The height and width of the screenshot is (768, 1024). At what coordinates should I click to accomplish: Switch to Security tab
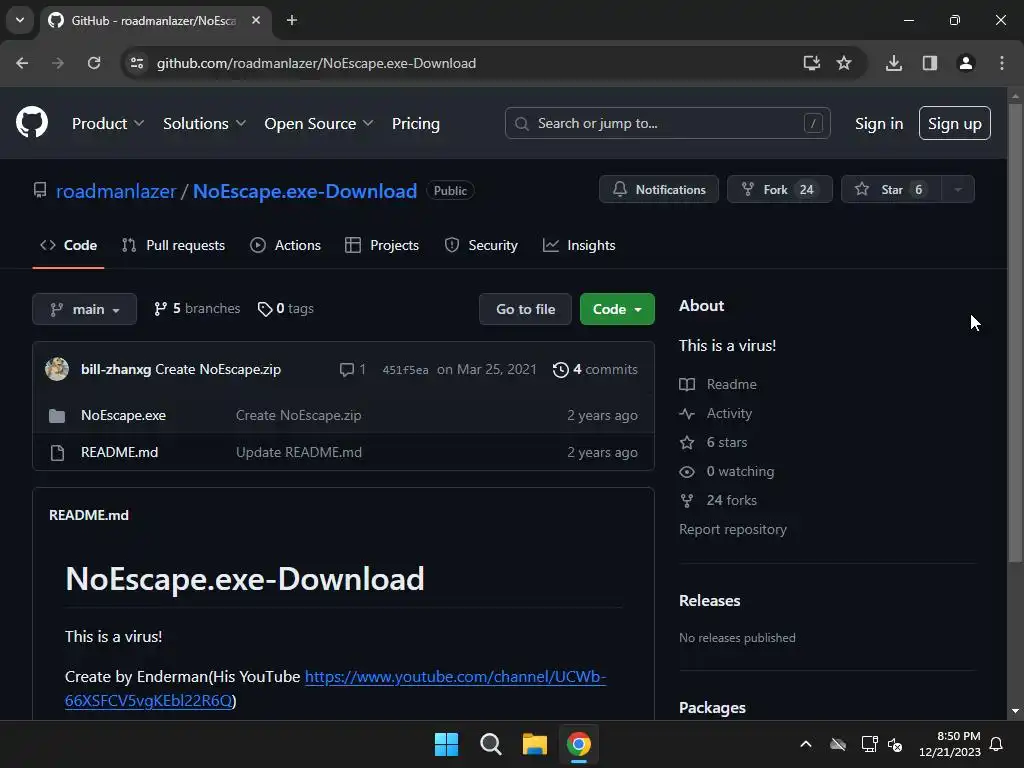[x=481, y=246]
